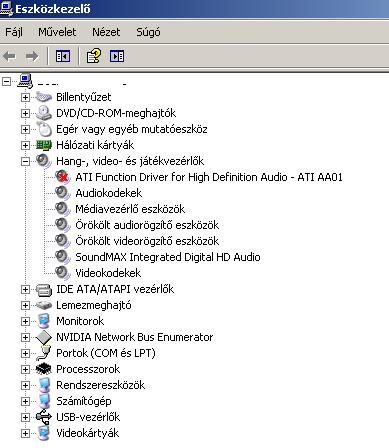Expand the Rendszereszközök category
The image size is (389, 448).
tap(25, 385)
